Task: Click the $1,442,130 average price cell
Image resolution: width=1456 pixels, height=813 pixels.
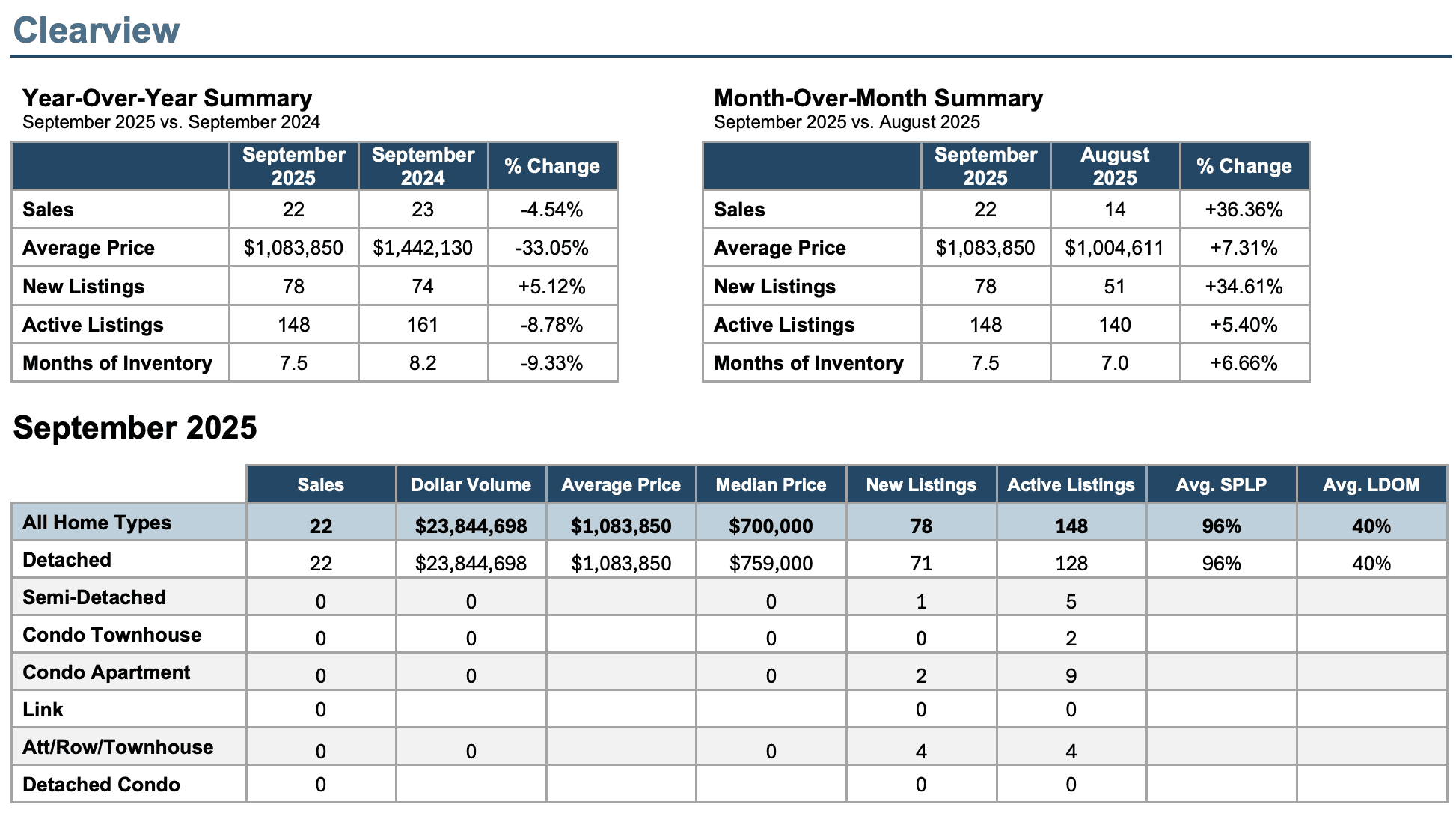Action: (x=423, y=248)
